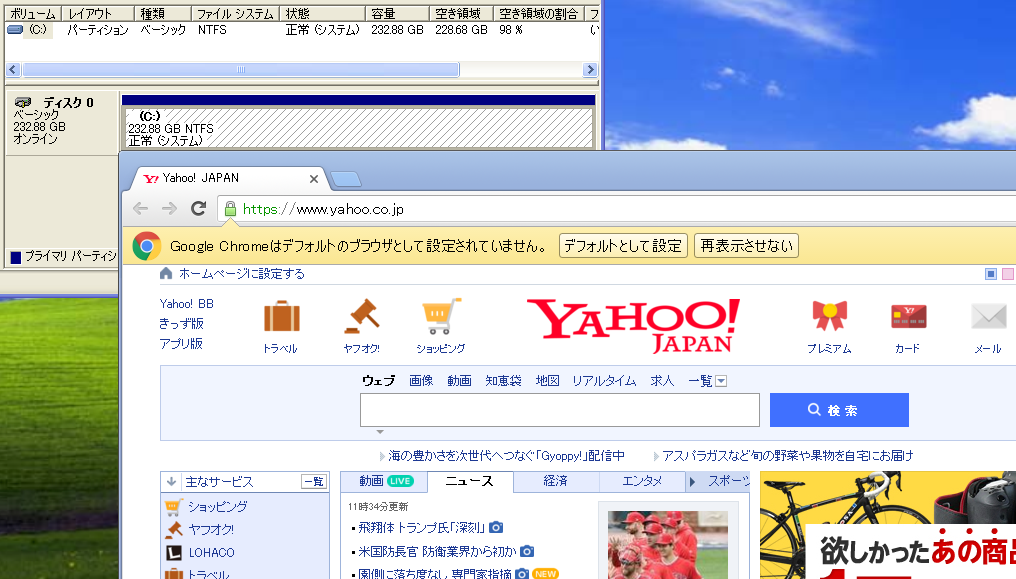Click arrow to show more news tabs
This screenshot has width=1016, height=579.
pyautogui.click(x=692, y=481)
